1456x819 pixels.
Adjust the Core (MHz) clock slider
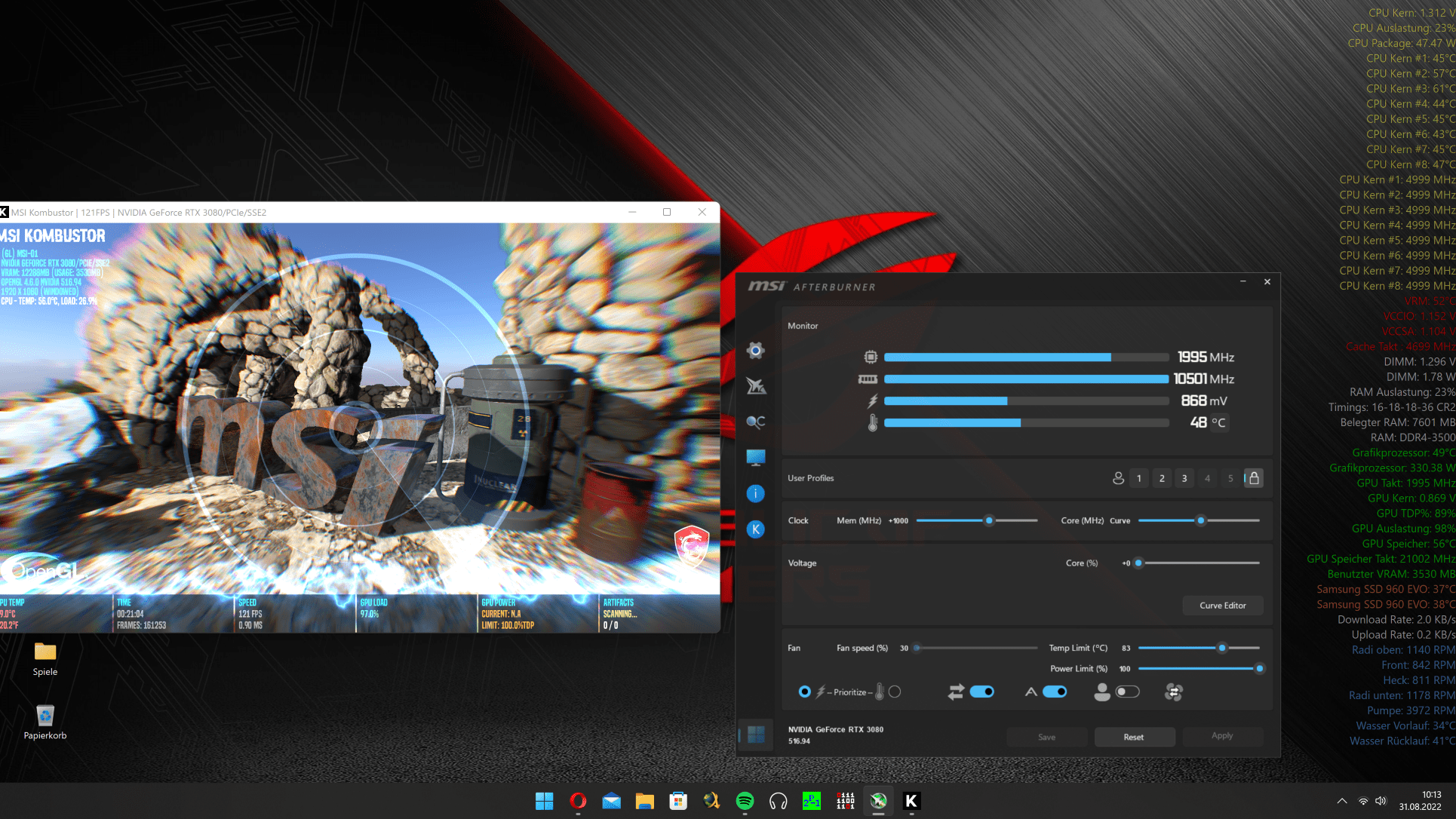(1201, 520)
